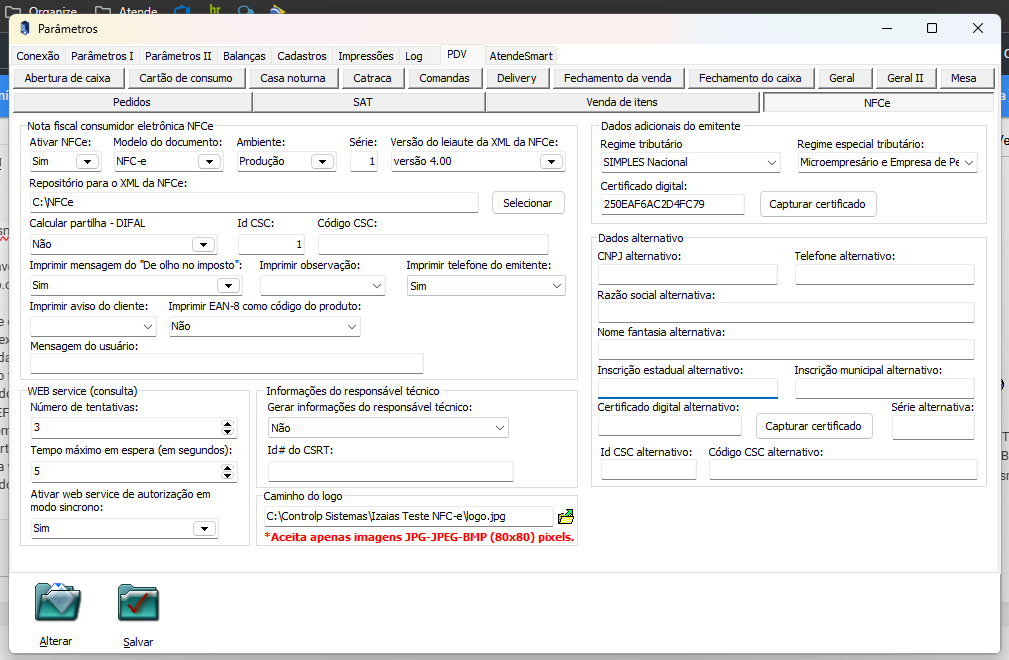Open the Cadastros tab
Viewport: 1009px width, 660px height.
point(302,56)
